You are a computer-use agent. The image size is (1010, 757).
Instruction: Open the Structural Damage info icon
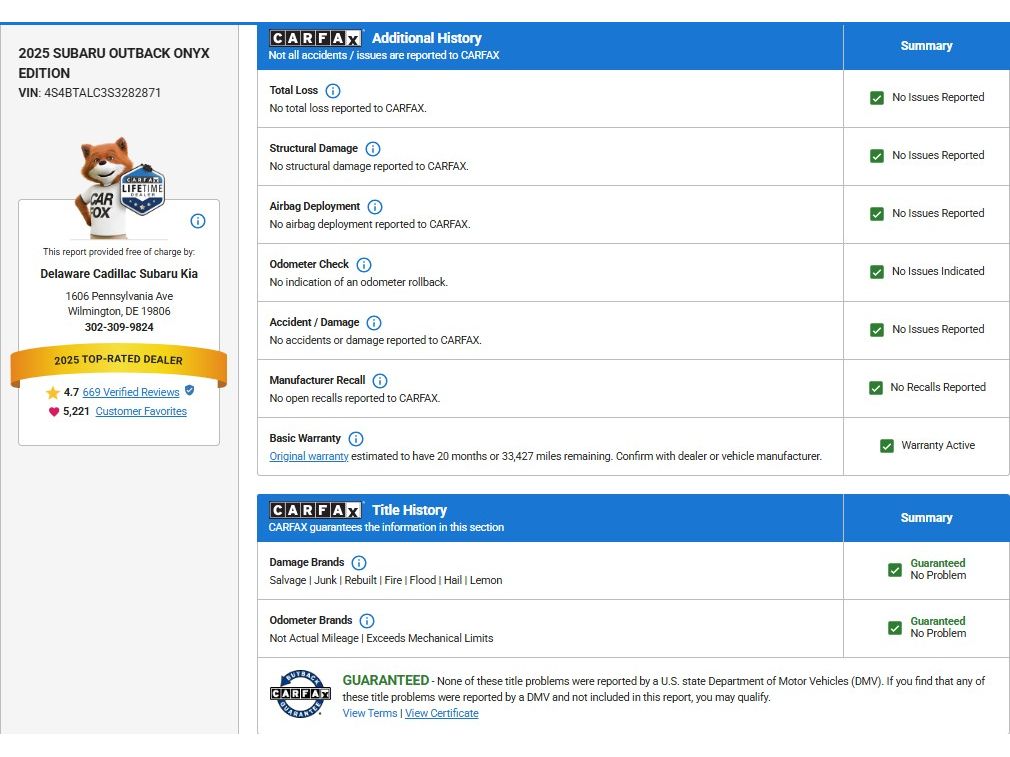coord(373,149)
